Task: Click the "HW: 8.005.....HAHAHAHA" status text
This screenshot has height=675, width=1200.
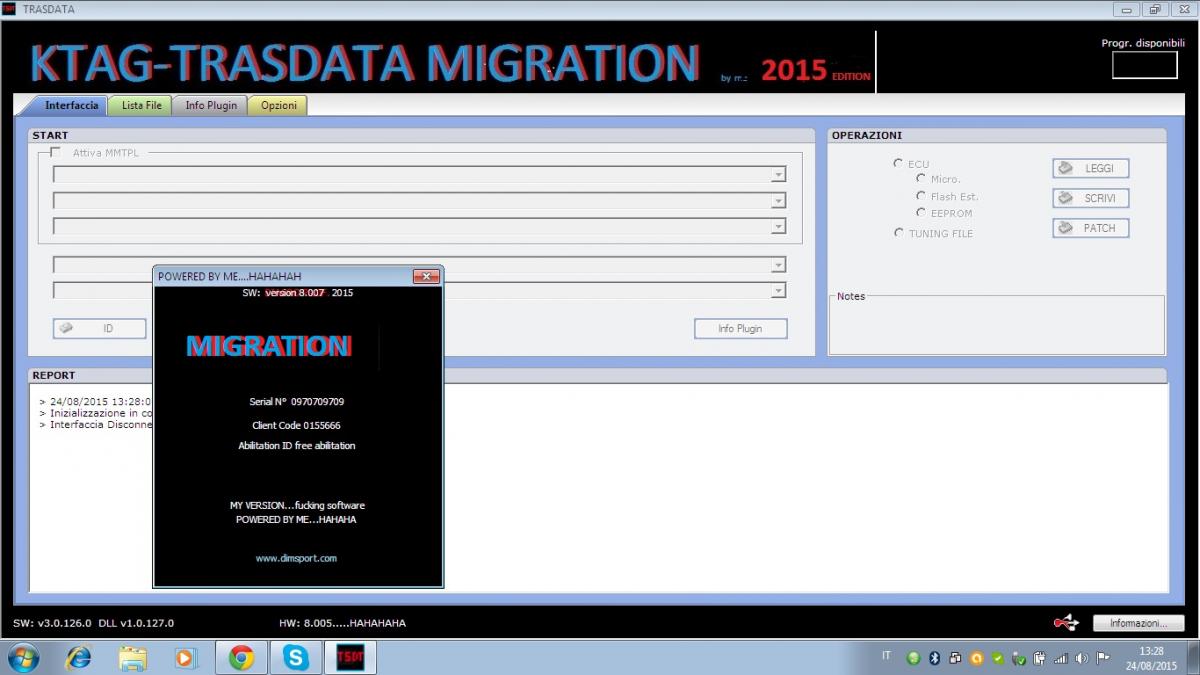Action: (x=342, y=623)
